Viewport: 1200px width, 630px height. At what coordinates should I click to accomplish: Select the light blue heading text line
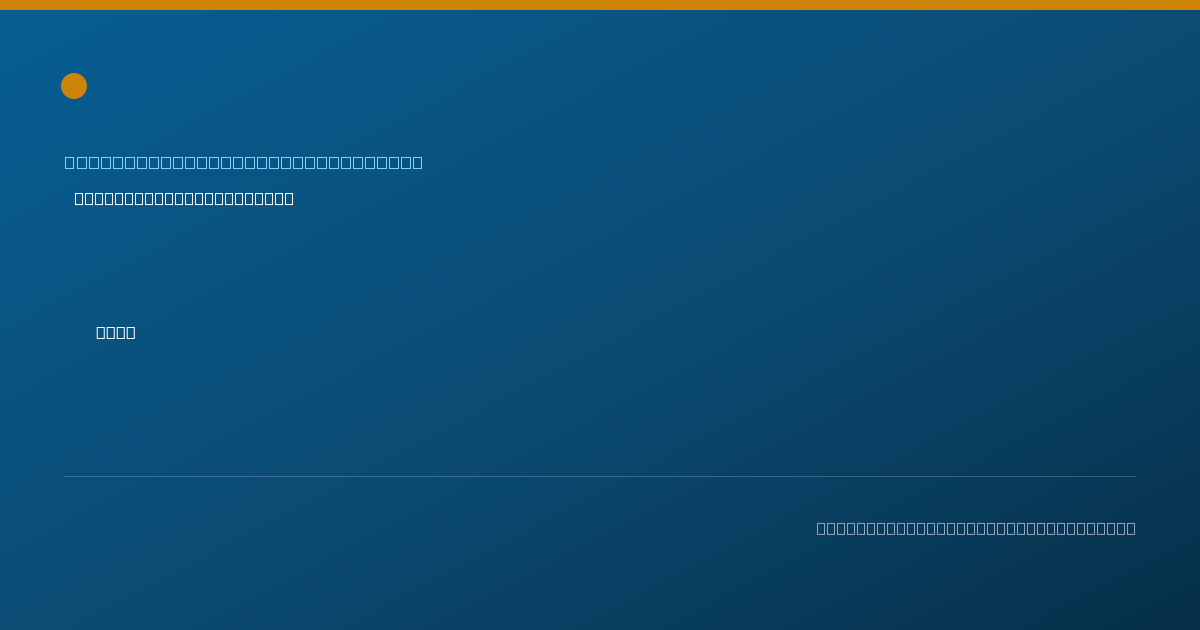[244, 162]
